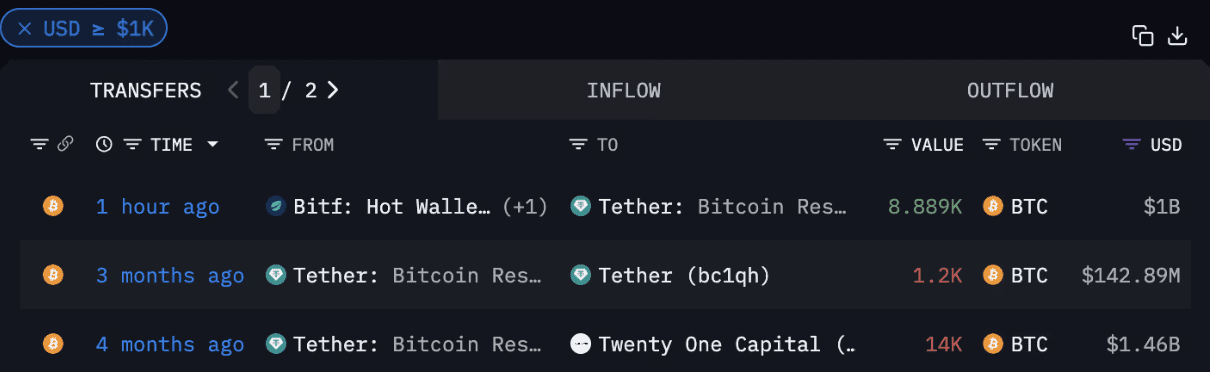The width and height of the screenshot is (1210, 372).
Task: Click the download icon at top right
Action: 1178,36
